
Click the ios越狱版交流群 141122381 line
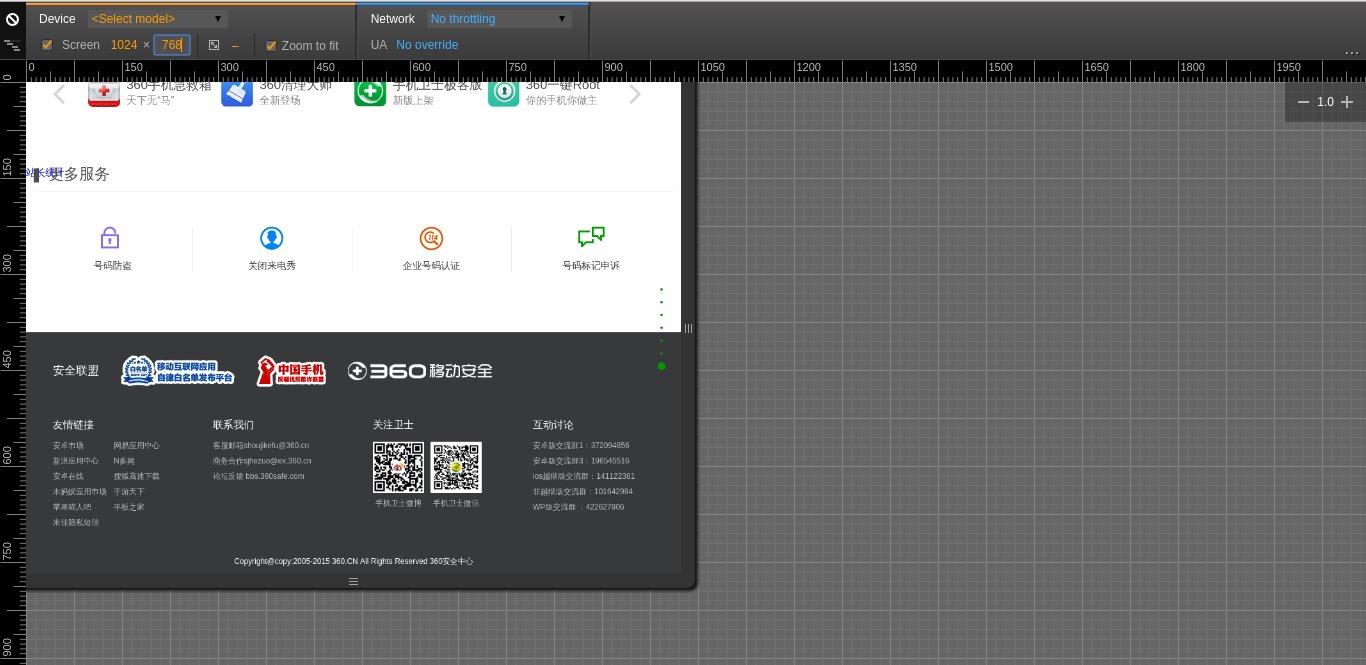pos(584,476)
